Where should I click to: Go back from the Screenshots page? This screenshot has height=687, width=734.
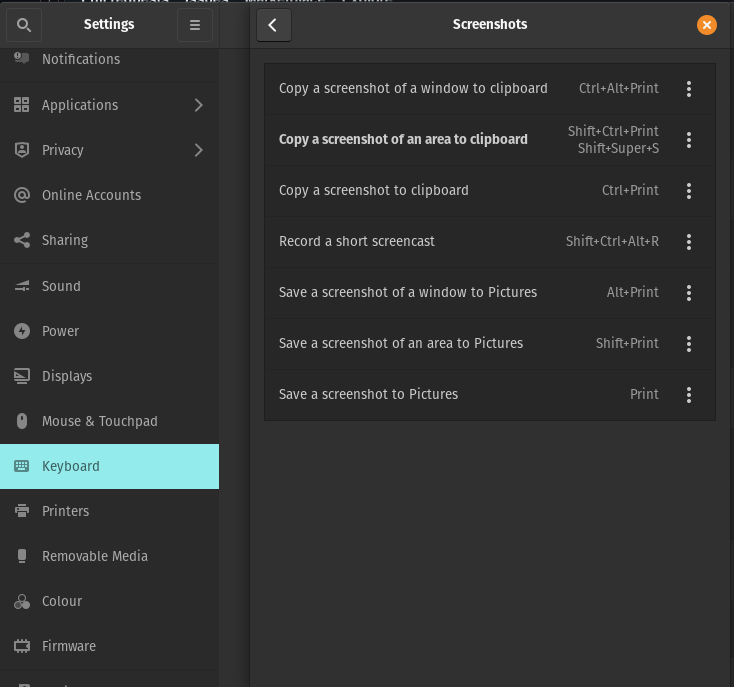click(x=274, y=25)
